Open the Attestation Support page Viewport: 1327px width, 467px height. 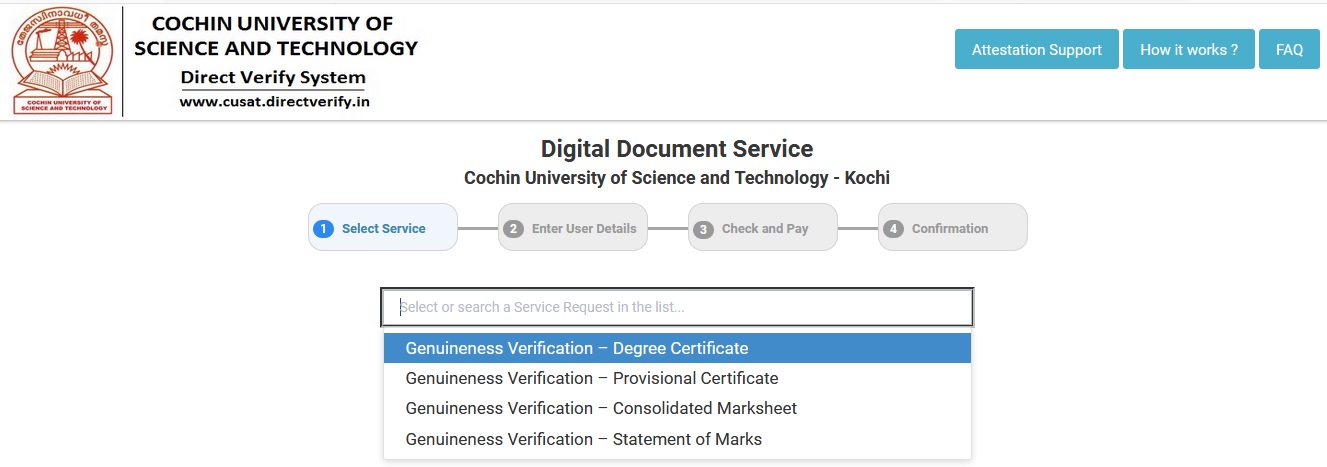click(x=1036, y=50)
